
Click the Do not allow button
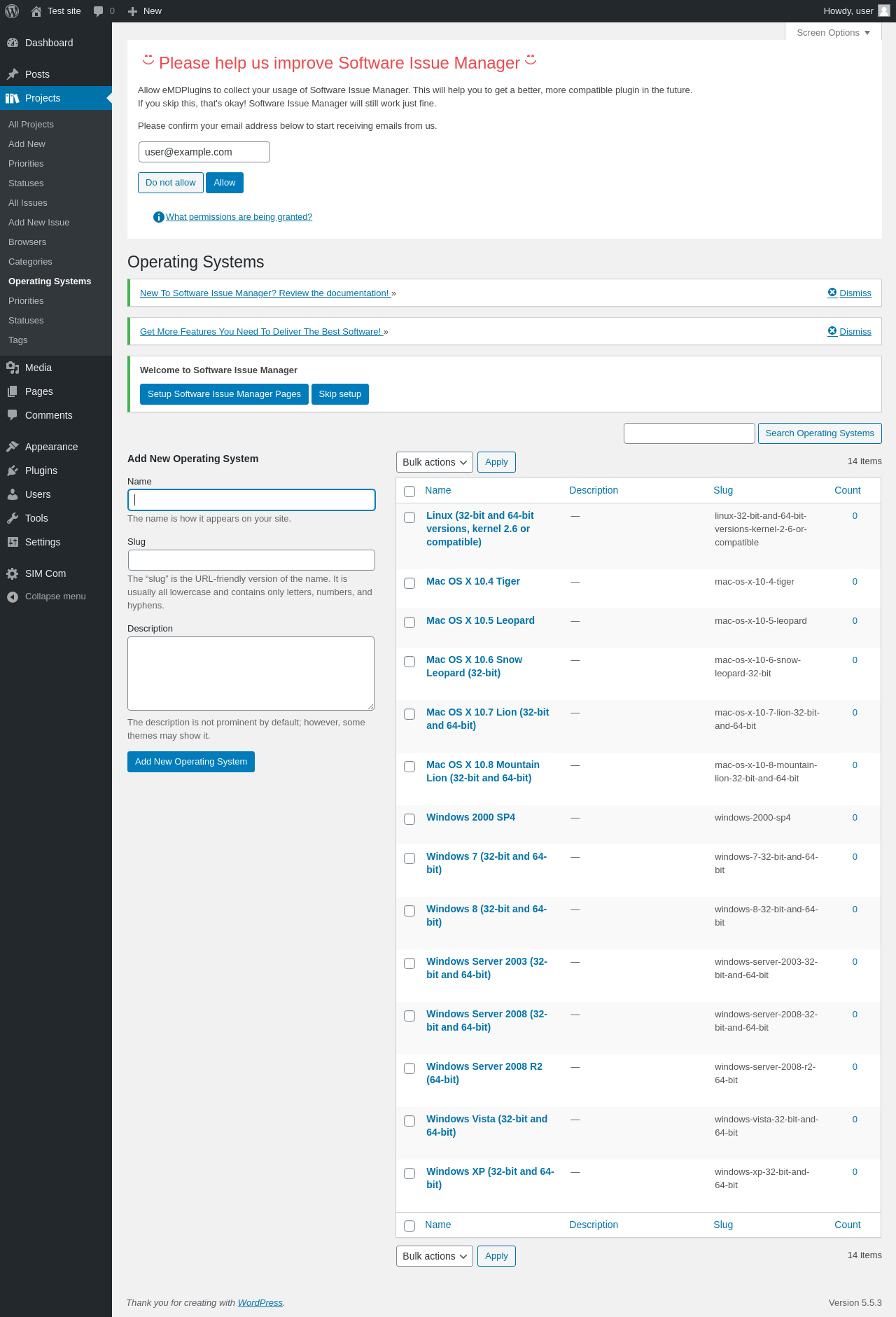(171, 183)
